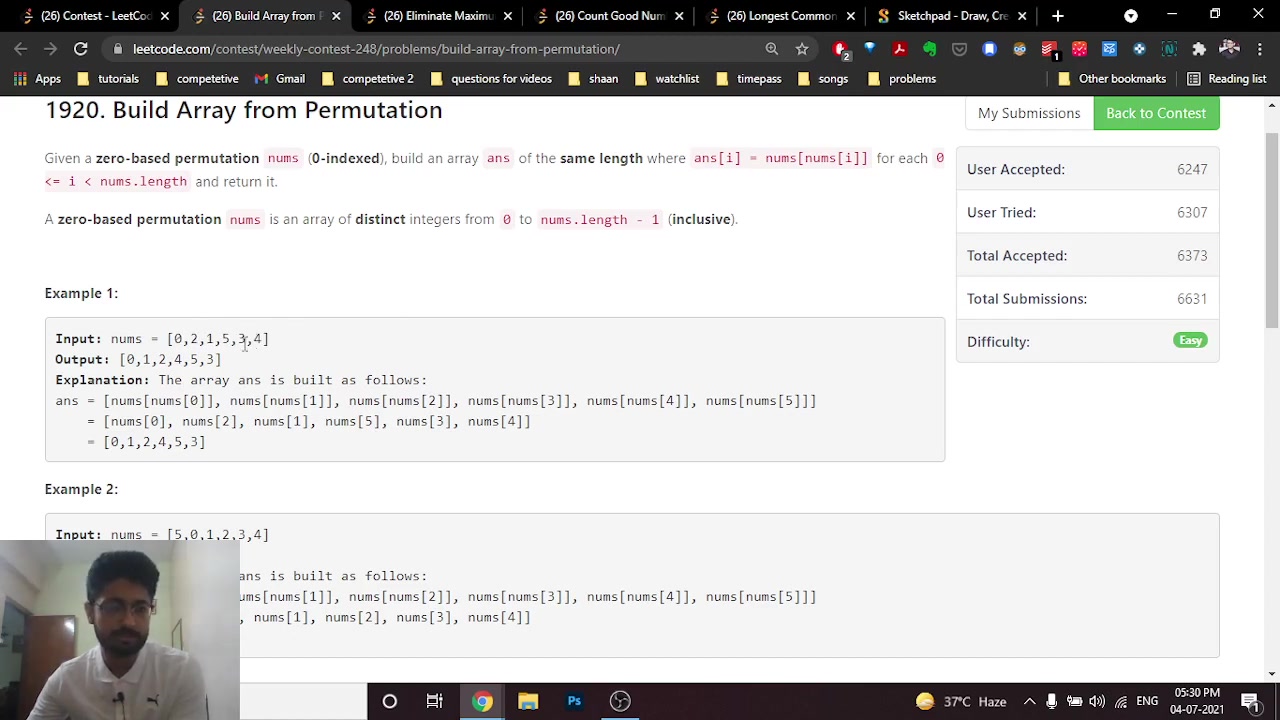Open a new browser tab

point(1057,16)
